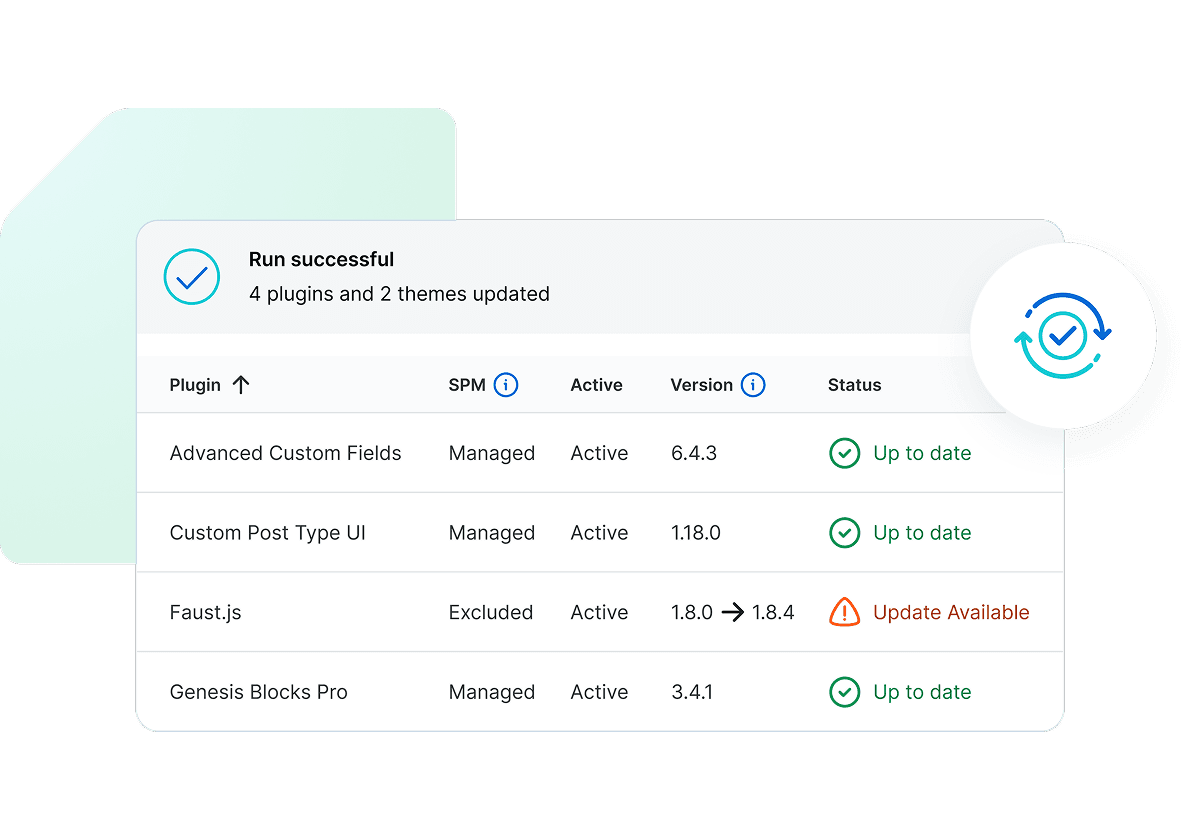Click the Run successful checkmark icon
The width and height of the screenshot is (1200, 840).
(191, 277)
